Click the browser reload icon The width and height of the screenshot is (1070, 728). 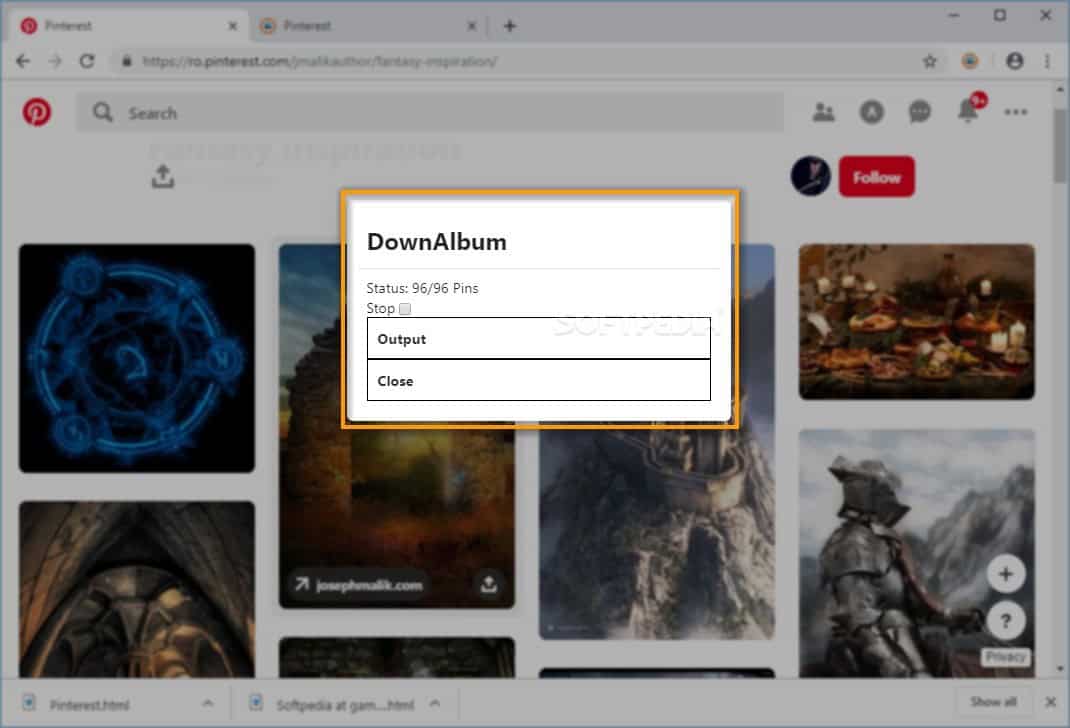(87, 61)
